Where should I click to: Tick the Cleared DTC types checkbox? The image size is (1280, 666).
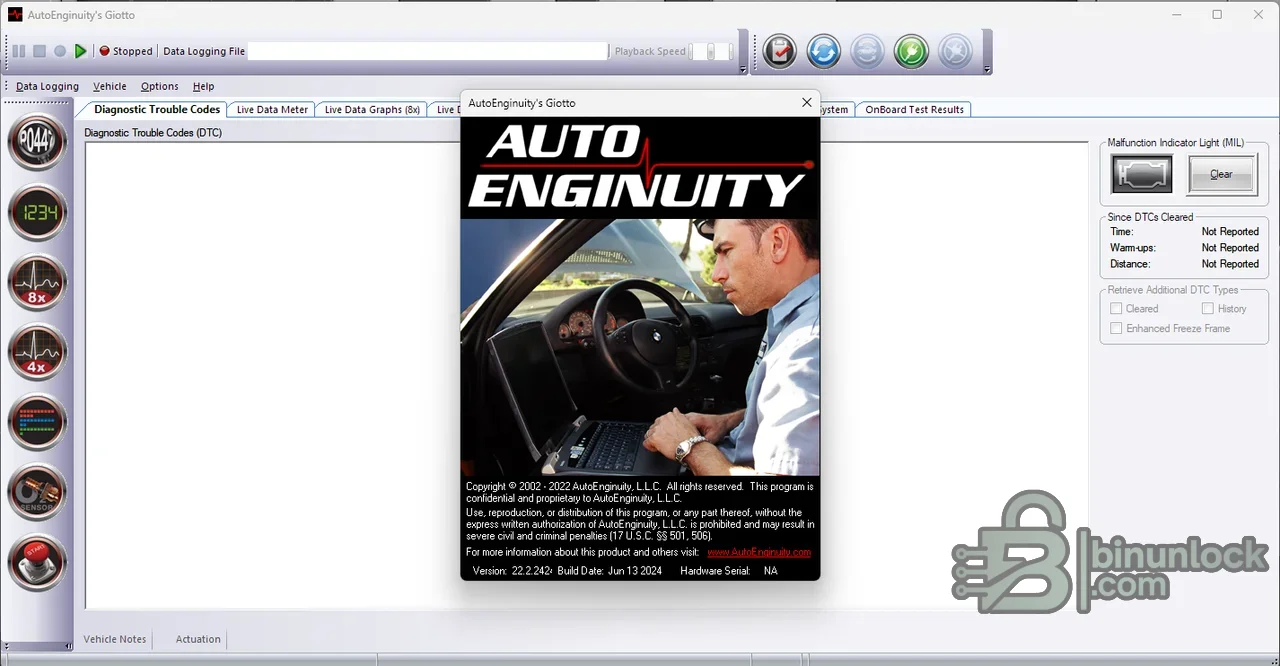coord(1116,309)
